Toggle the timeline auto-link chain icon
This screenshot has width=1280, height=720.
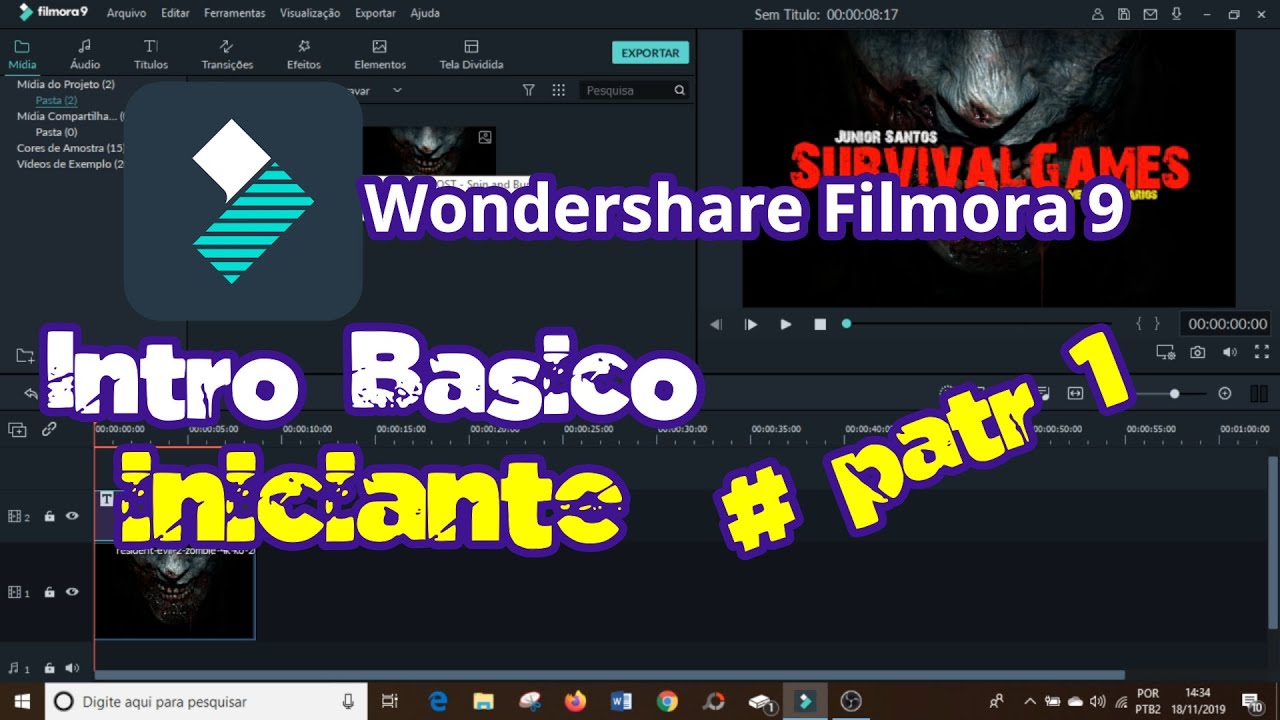point(49,430)
